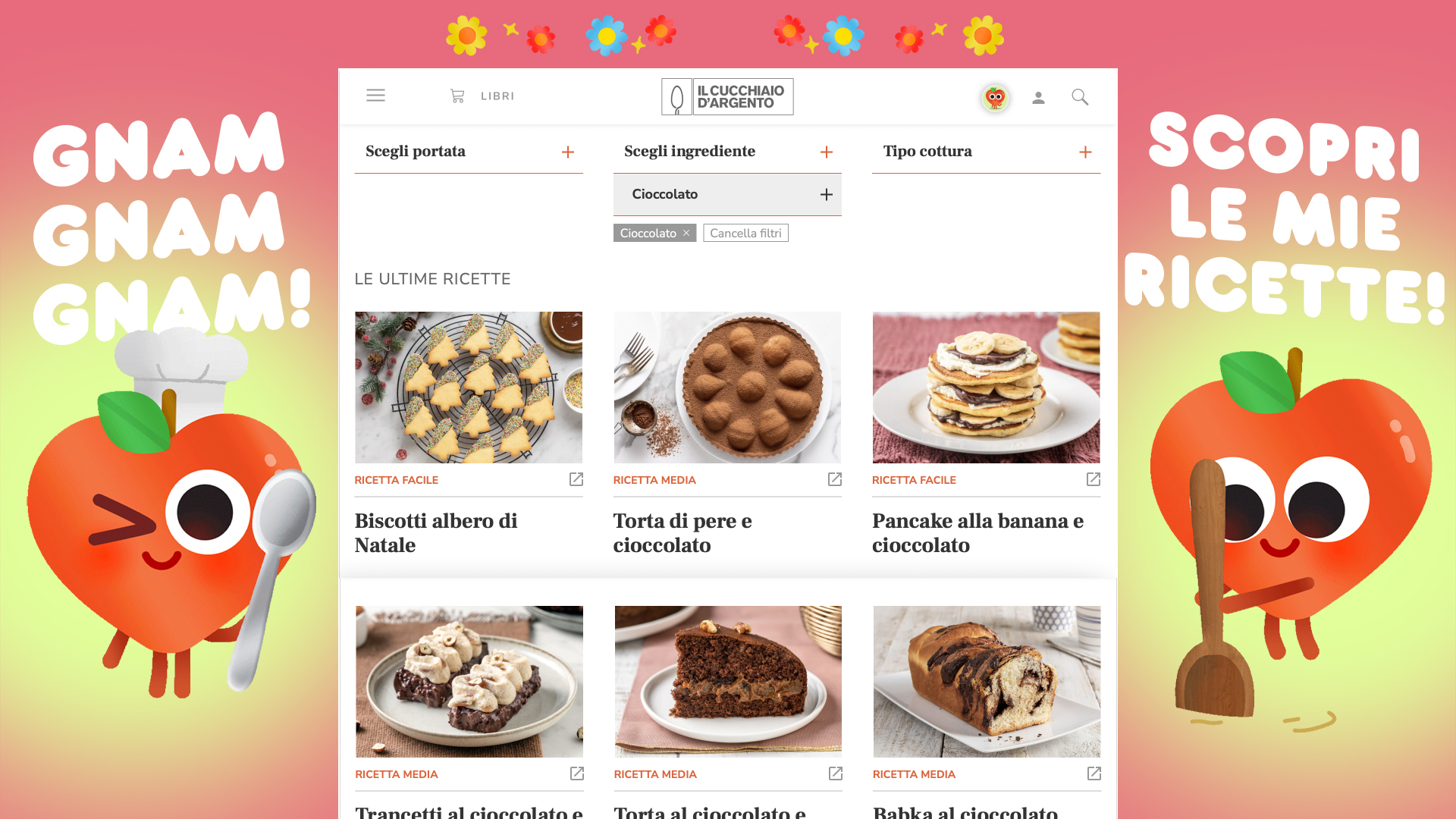Viewport: 1456px width, 819px height.
Task: Open the user profile icon
Action: point(1038,97)
